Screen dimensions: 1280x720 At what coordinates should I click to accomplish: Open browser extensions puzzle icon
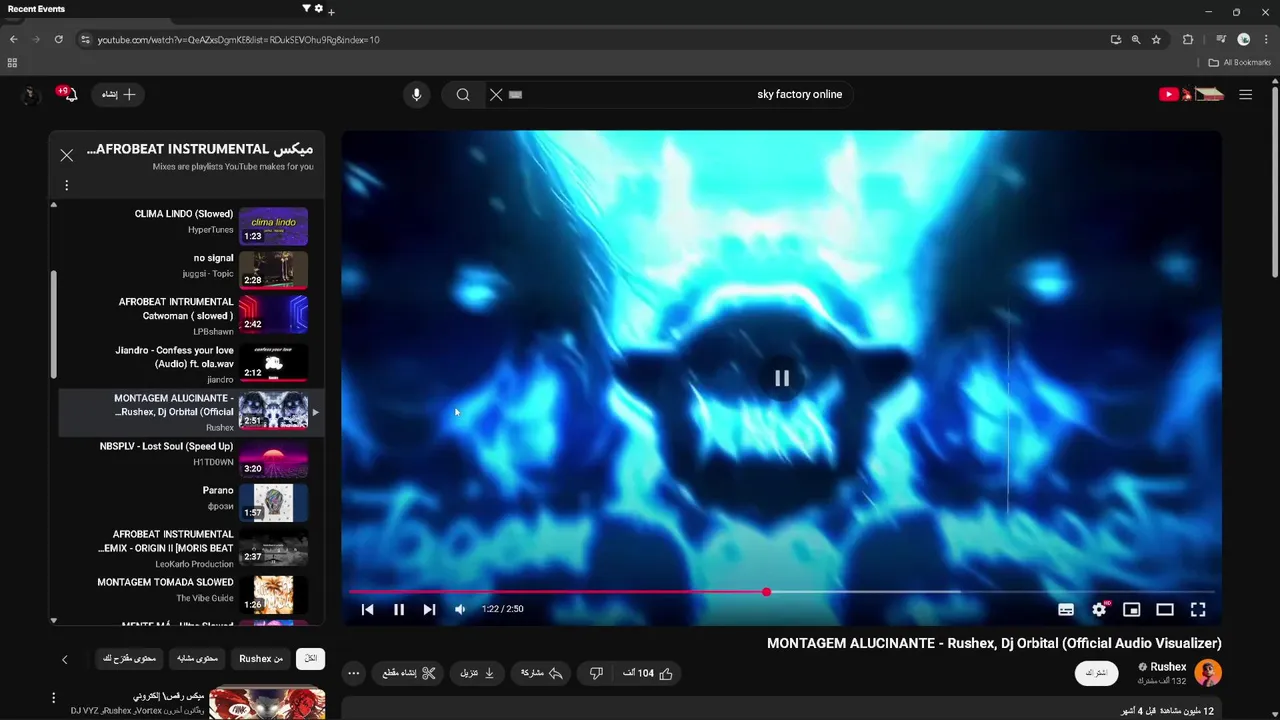tap(1188, 40)
